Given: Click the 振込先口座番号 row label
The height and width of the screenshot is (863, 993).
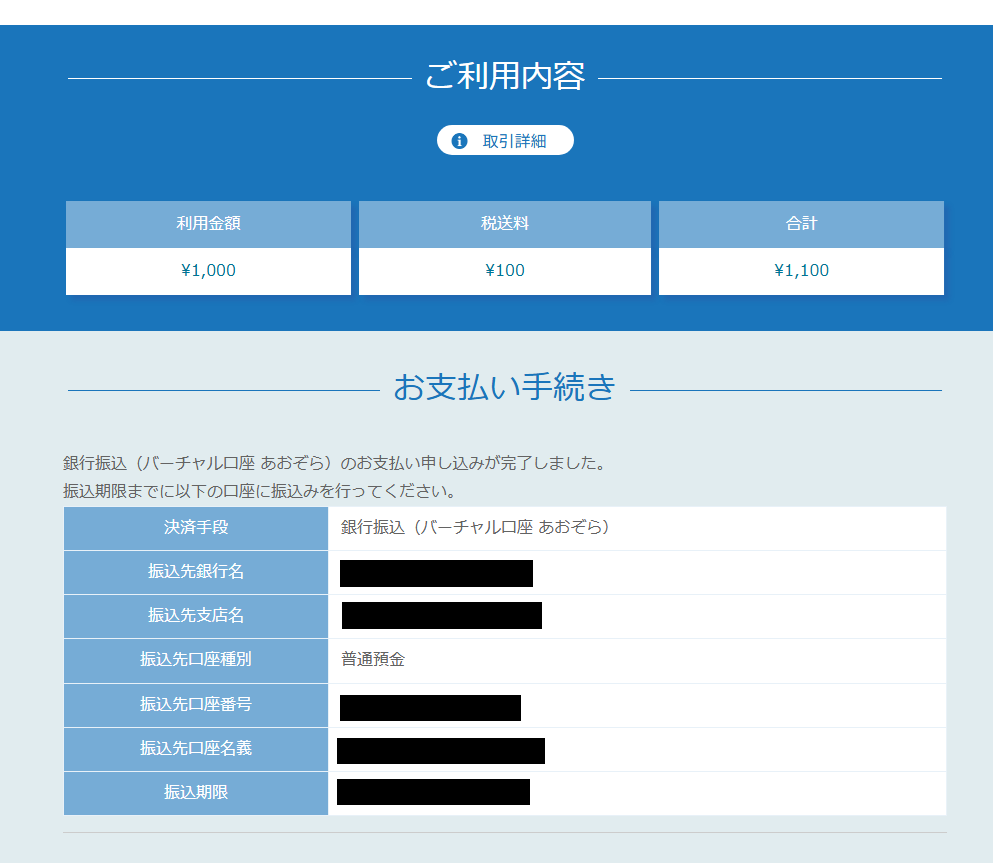Looking at the screenshot, I should tap(195, 704).
